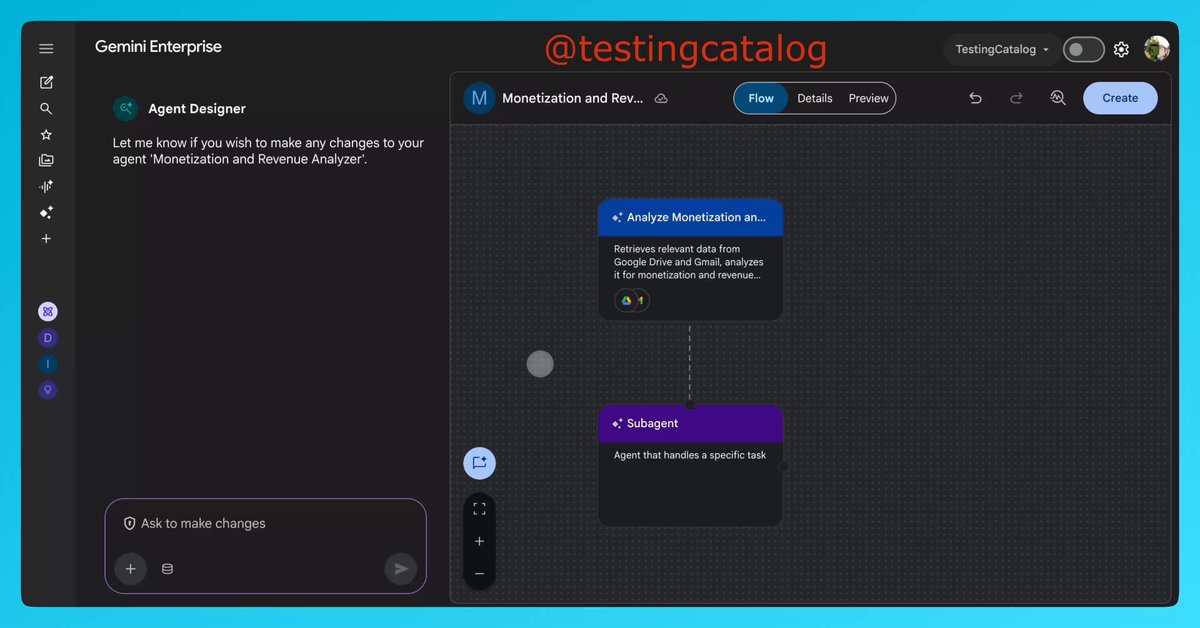Switch to the Preview tab
The image size is (1200, 628).
869,98
